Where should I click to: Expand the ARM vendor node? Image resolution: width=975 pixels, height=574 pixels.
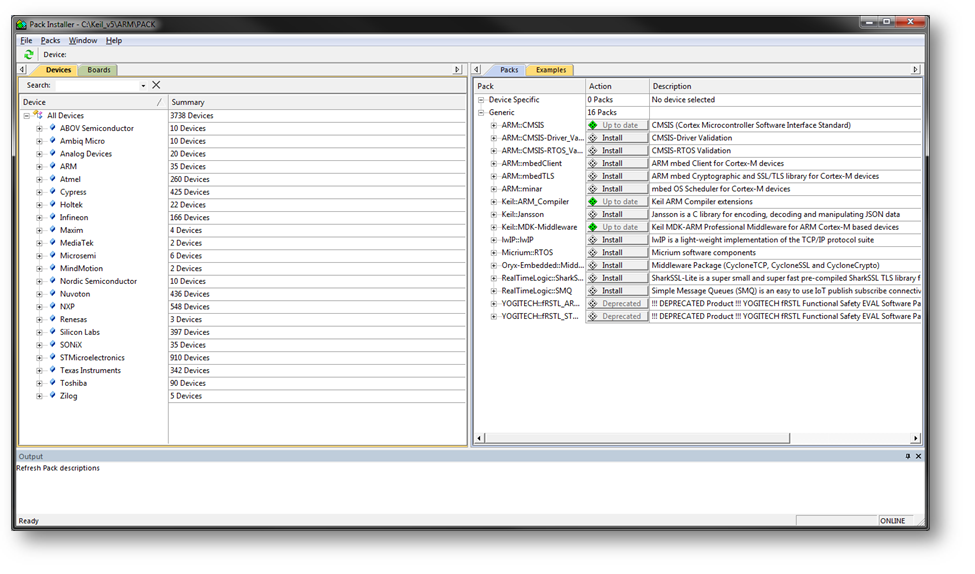coord(39,167)
